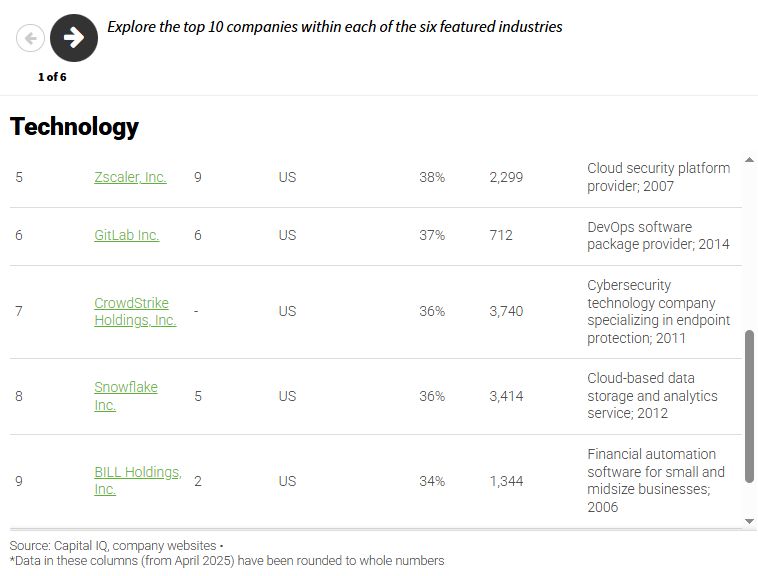Click the Technology heading
The width and height of the screenshot is (758, 576).
click(74, 127)
